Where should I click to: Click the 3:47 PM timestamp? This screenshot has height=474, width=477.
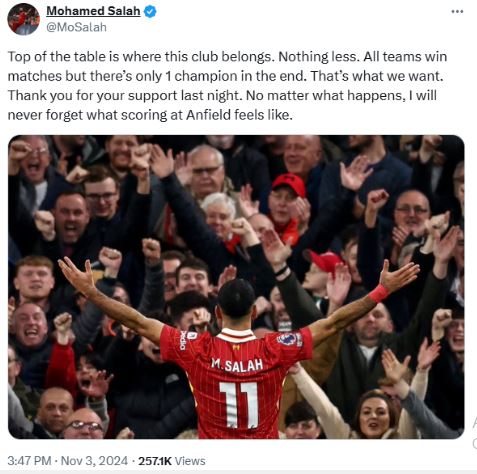pyautogui.click(x=29, y=461)
